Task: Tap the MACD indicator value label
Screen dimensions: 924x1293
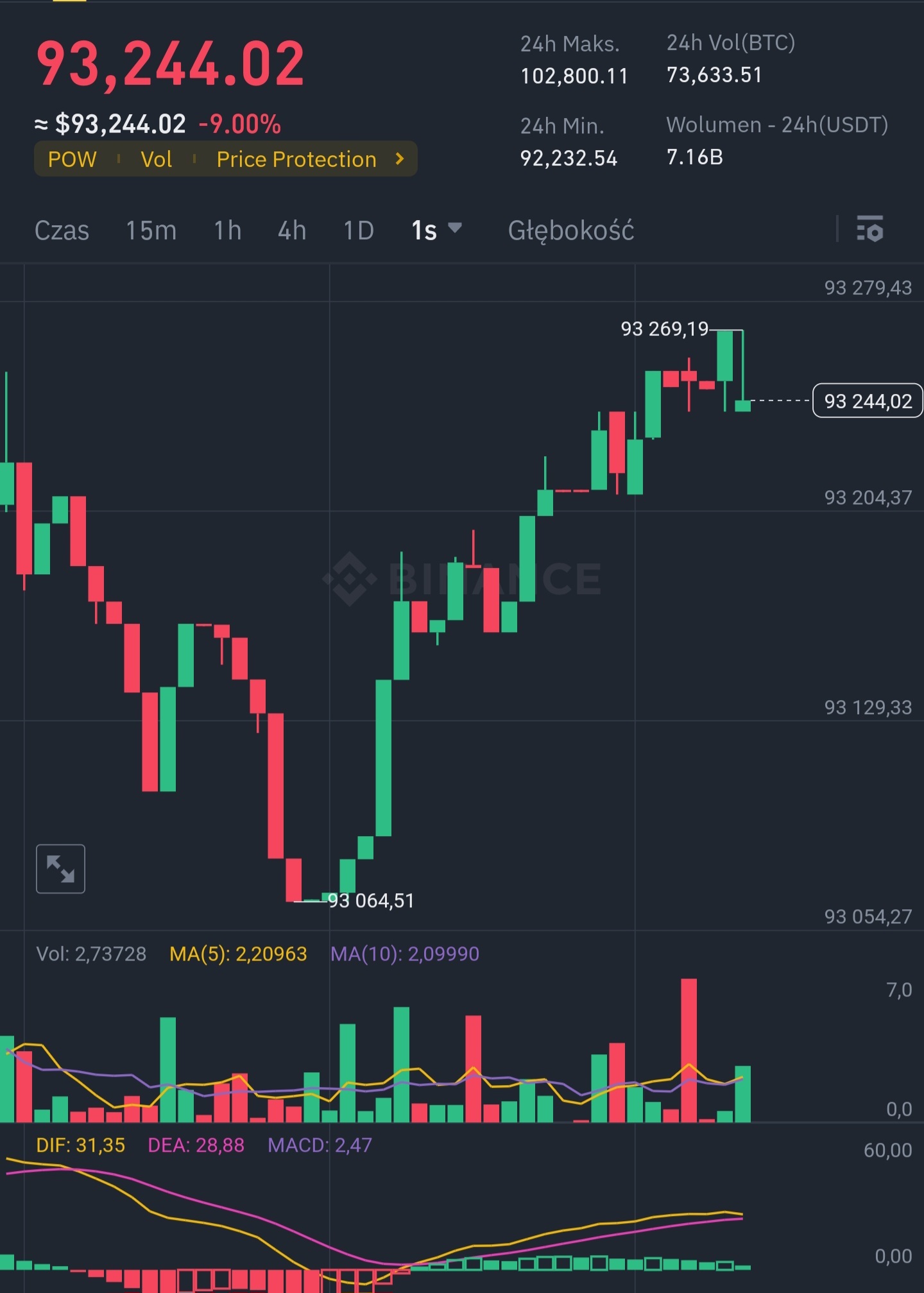Action: [x=320, y=1145]
